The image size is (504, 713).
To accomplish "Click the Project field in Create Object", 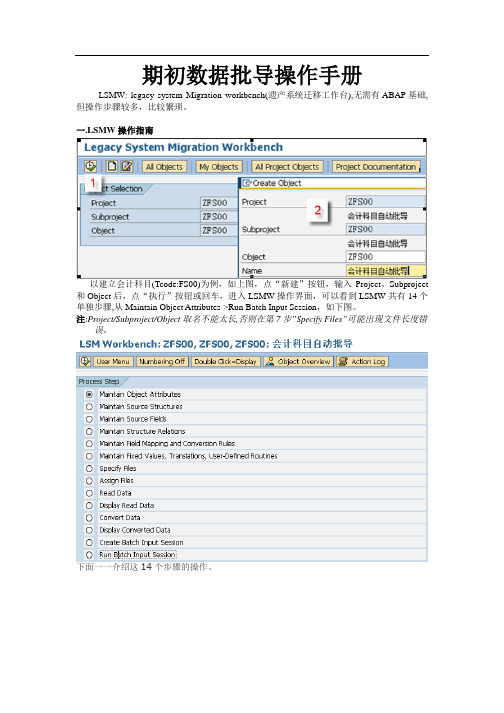I will pos(386,201).
